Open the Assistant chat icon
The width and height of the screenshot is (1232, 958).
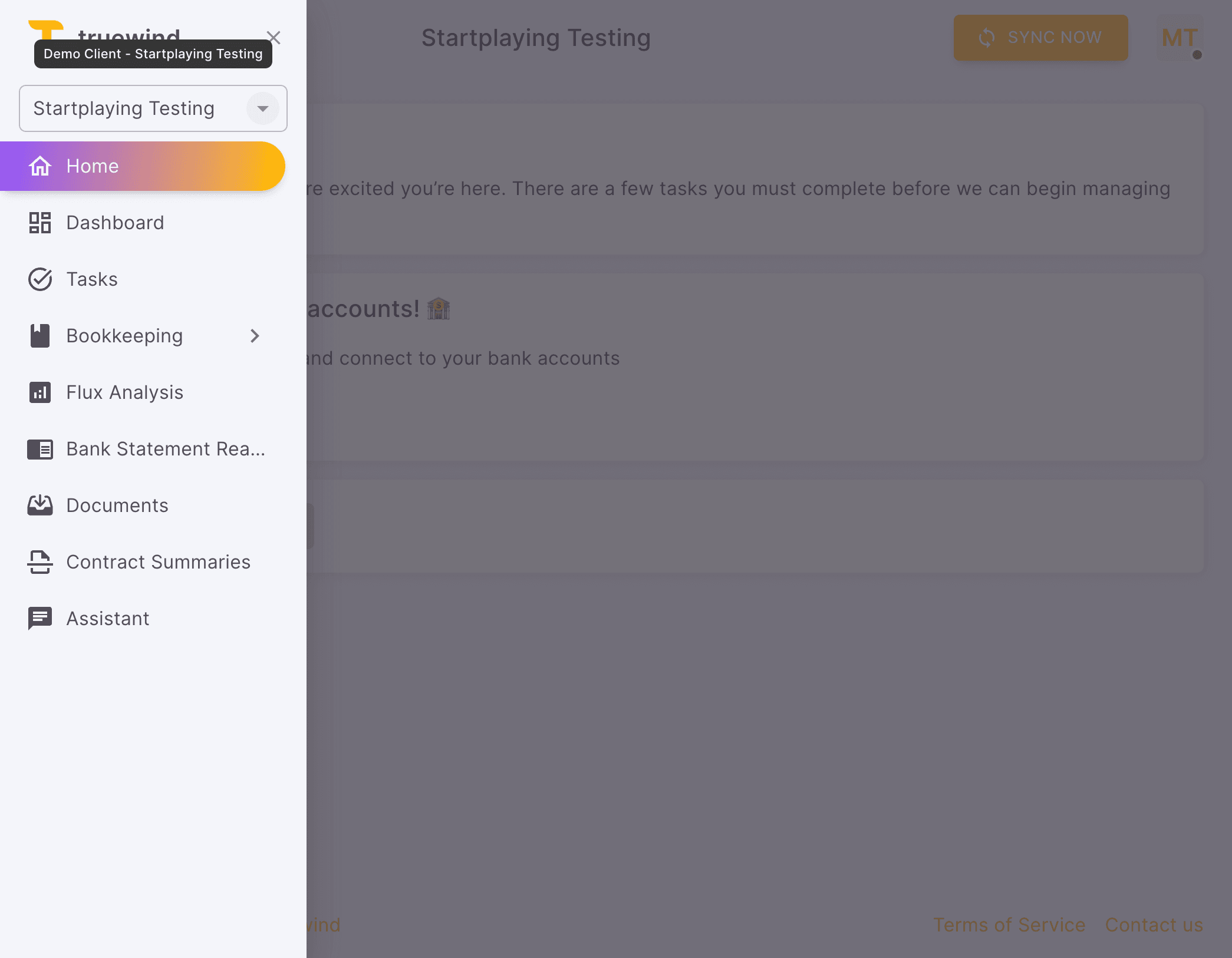[40, 618]
